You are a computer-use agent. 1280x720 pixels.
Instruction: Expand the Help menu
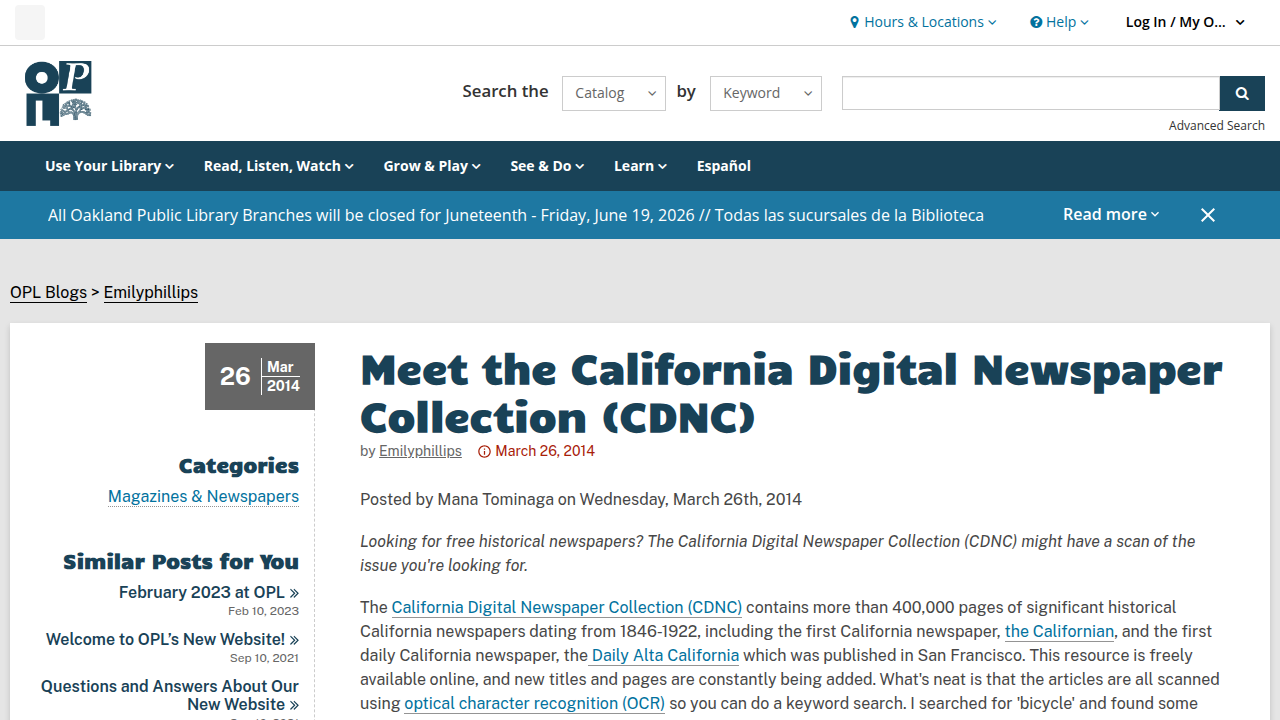[x=1059, y=22]
